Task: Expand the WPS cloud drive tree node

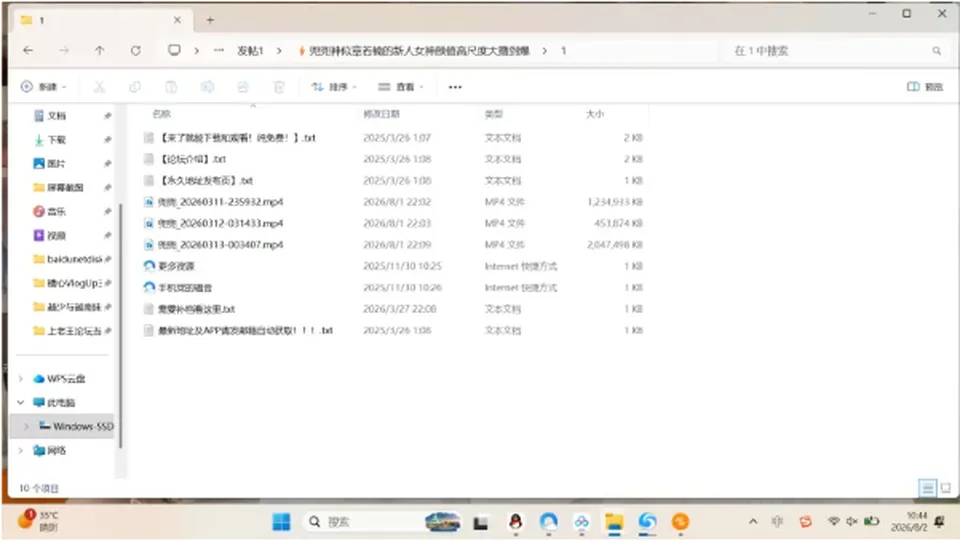Action: pyautogui.click(x=21, y=379)
